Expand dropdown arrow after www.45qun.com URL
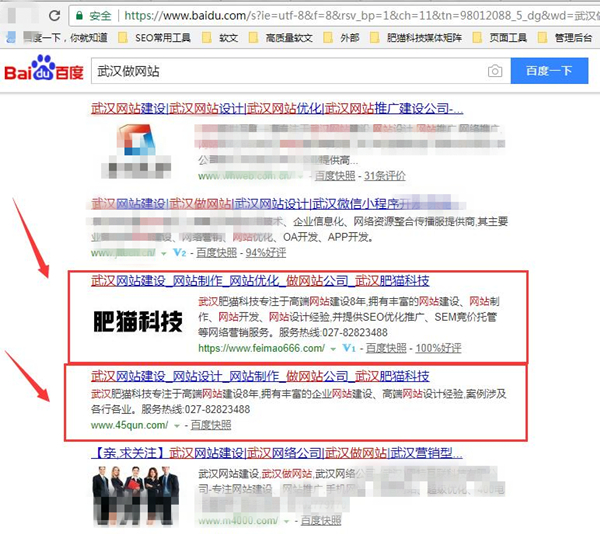 click(176, 426)
